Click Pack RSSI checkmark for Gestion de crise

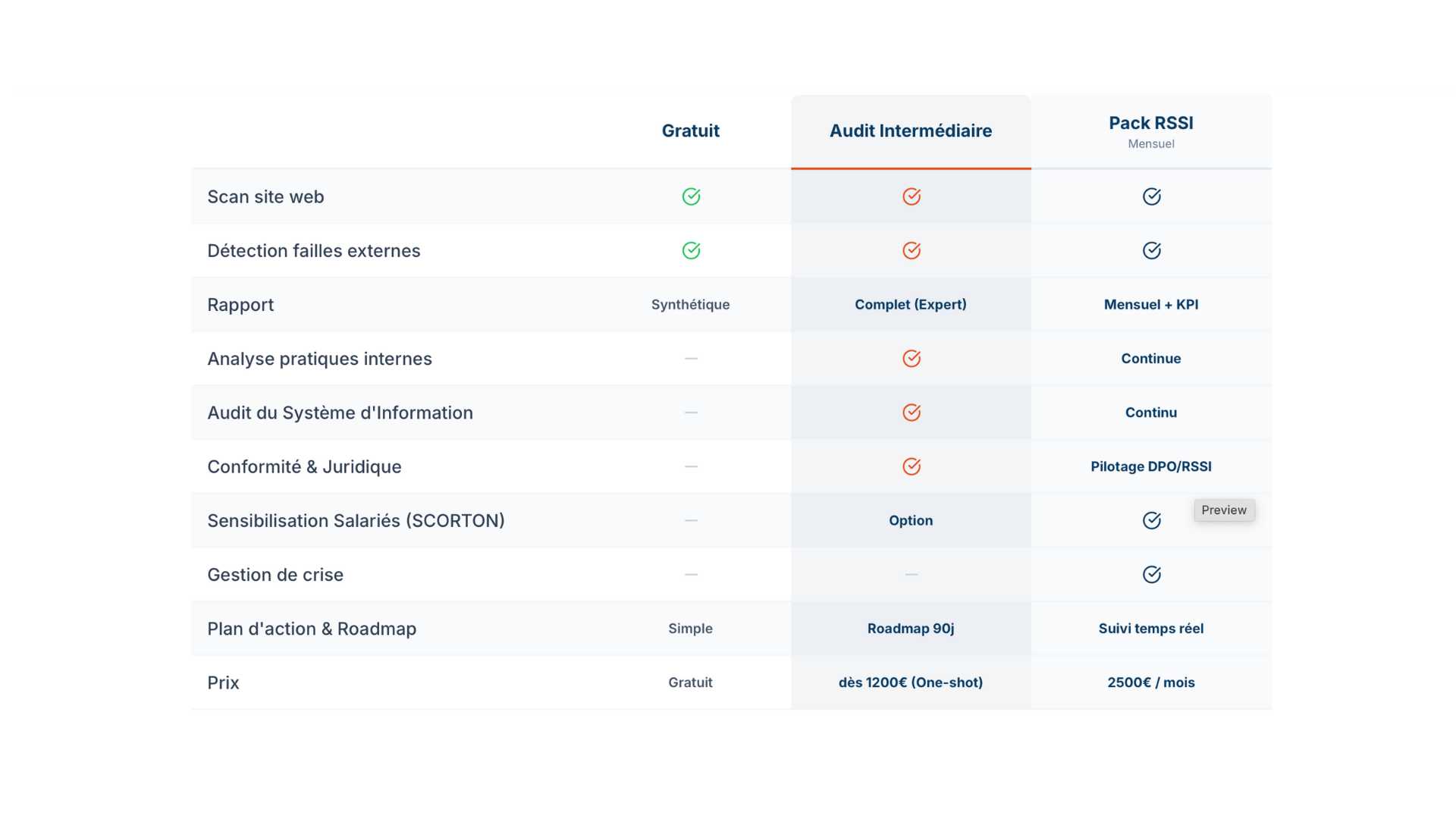pos(1151,574)
